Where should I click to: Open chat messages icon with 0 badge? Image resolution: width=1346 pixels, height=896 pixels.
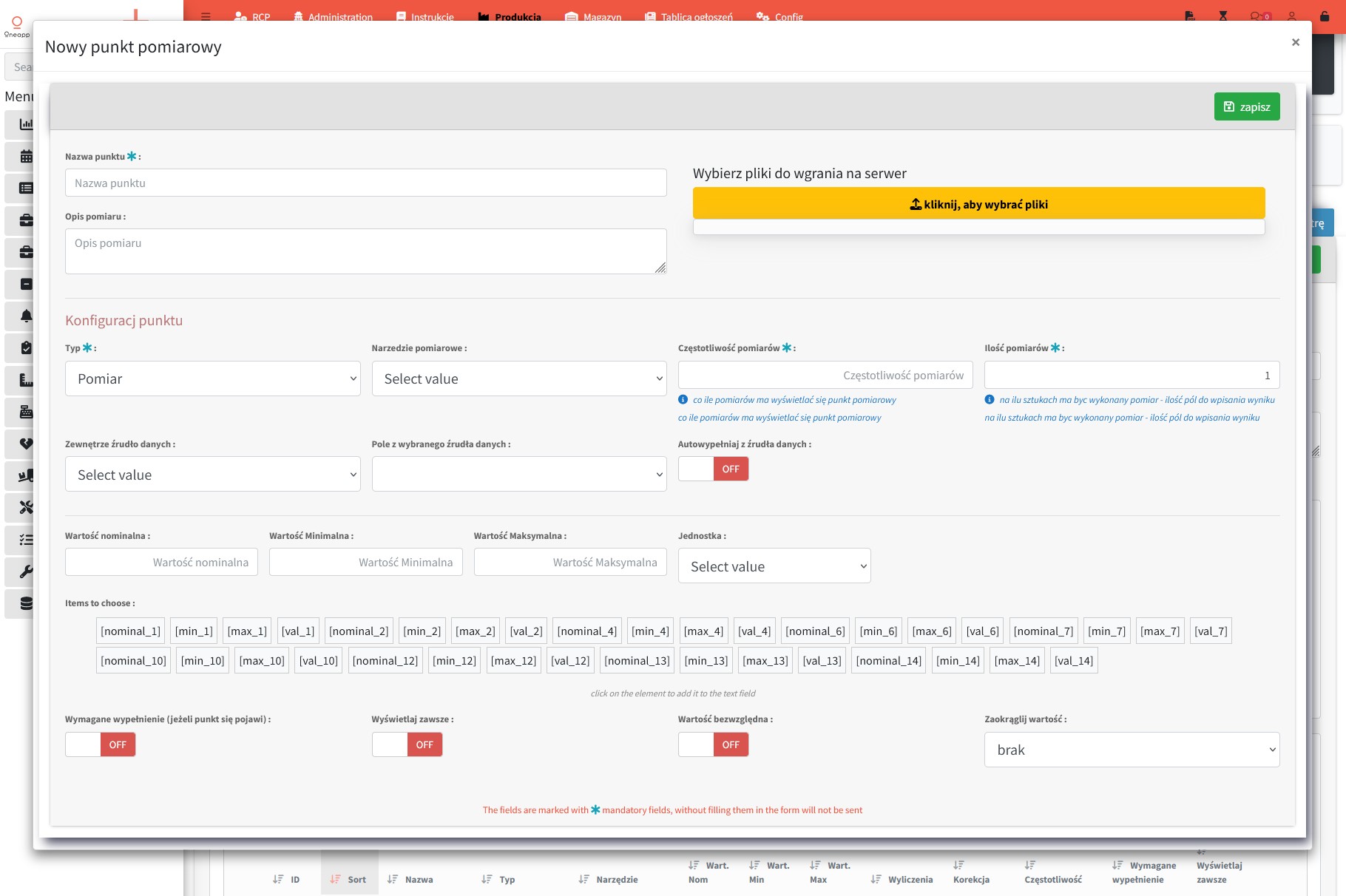pos(1259,16)
